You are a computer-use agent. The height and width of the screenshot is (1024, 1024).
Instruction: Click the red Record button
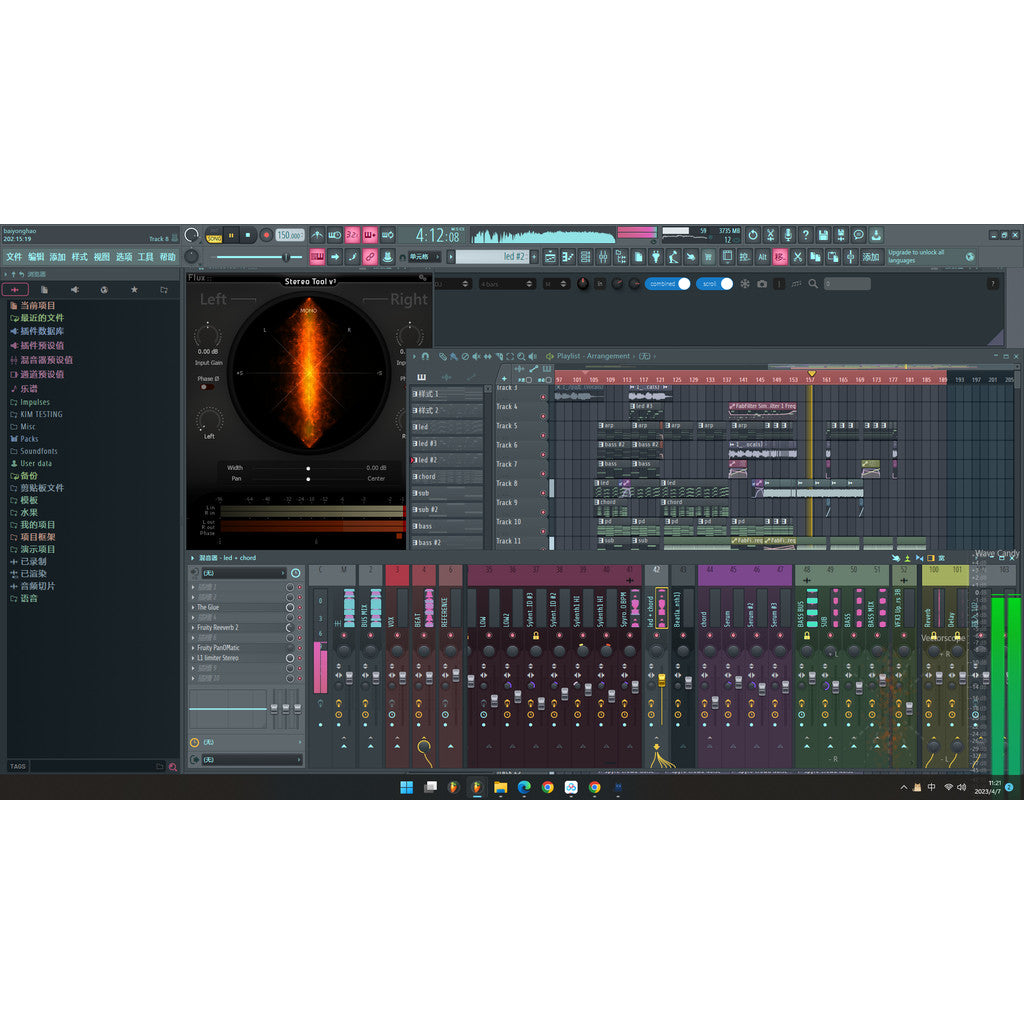coord(266,235)
